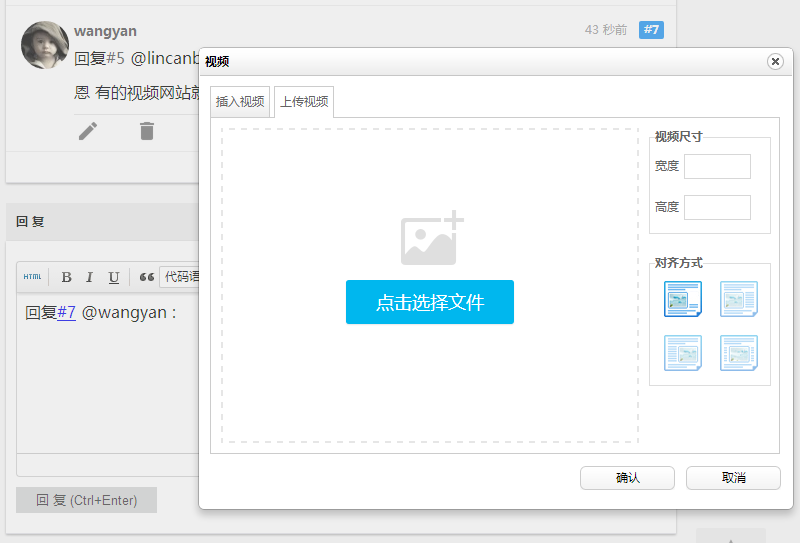Screen dimensions: 800x543
Task: Focus the 高度 height input field
Action: [x=717, y=207]
